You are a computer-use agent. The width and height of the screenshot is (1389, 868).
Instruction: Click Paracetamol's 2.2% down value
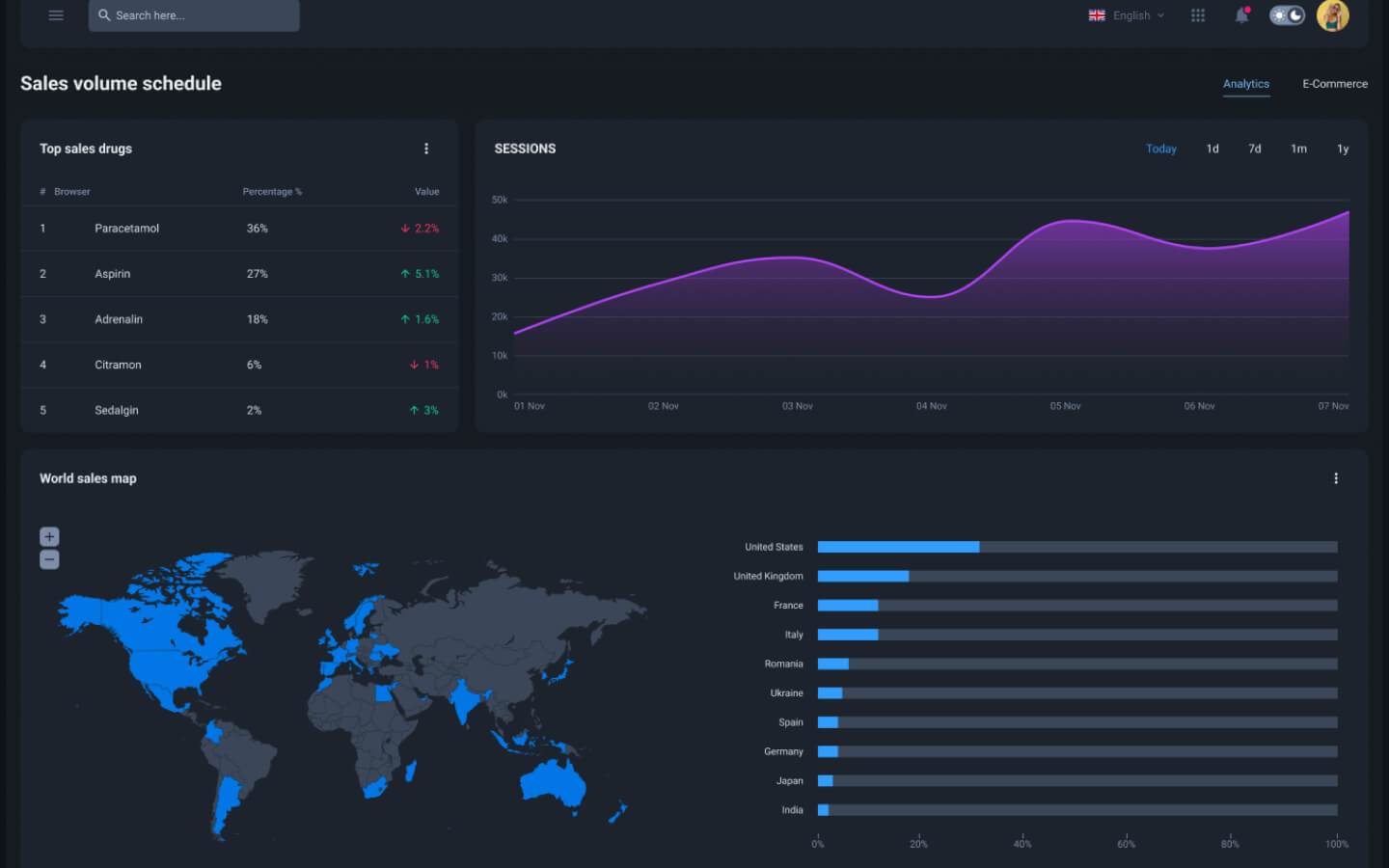pyautogui.click(x=420, y=229)
